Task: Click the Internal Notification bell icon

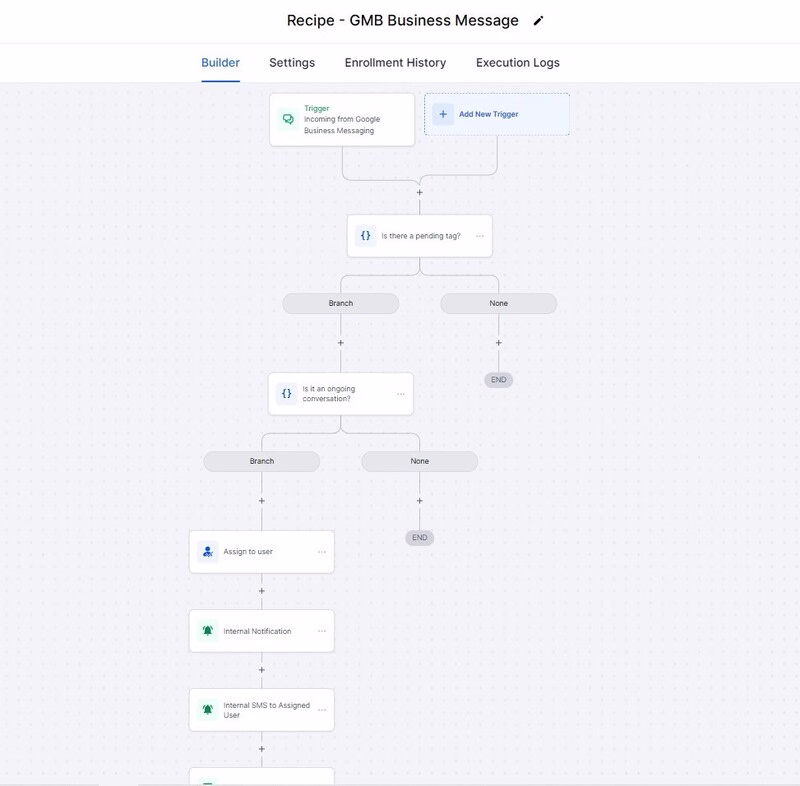Action: (x=208, y=631)
